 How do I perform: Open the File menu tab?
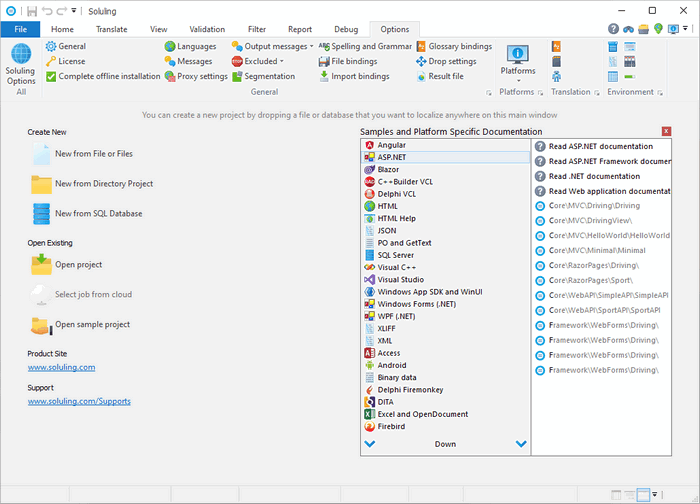20,29
